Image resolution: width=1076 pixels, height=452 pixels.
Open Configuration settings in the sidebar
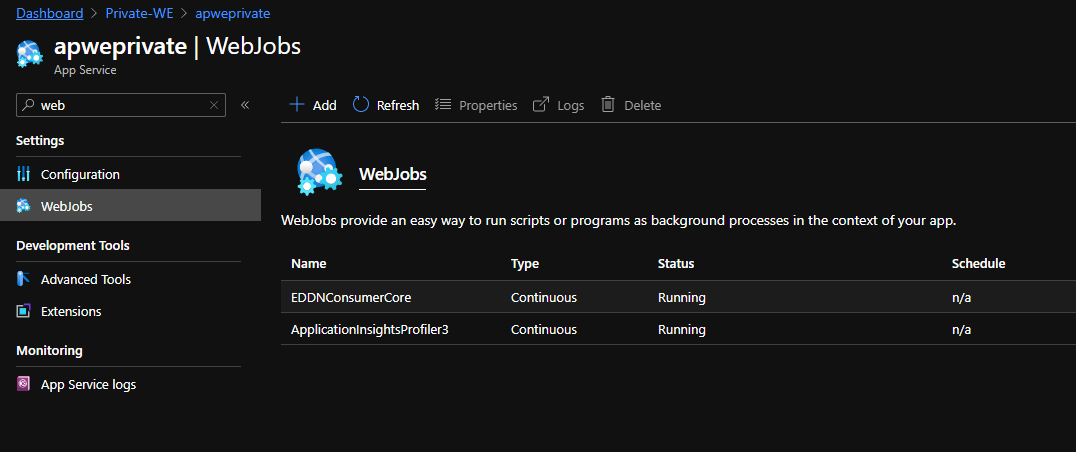click(80, 174)
